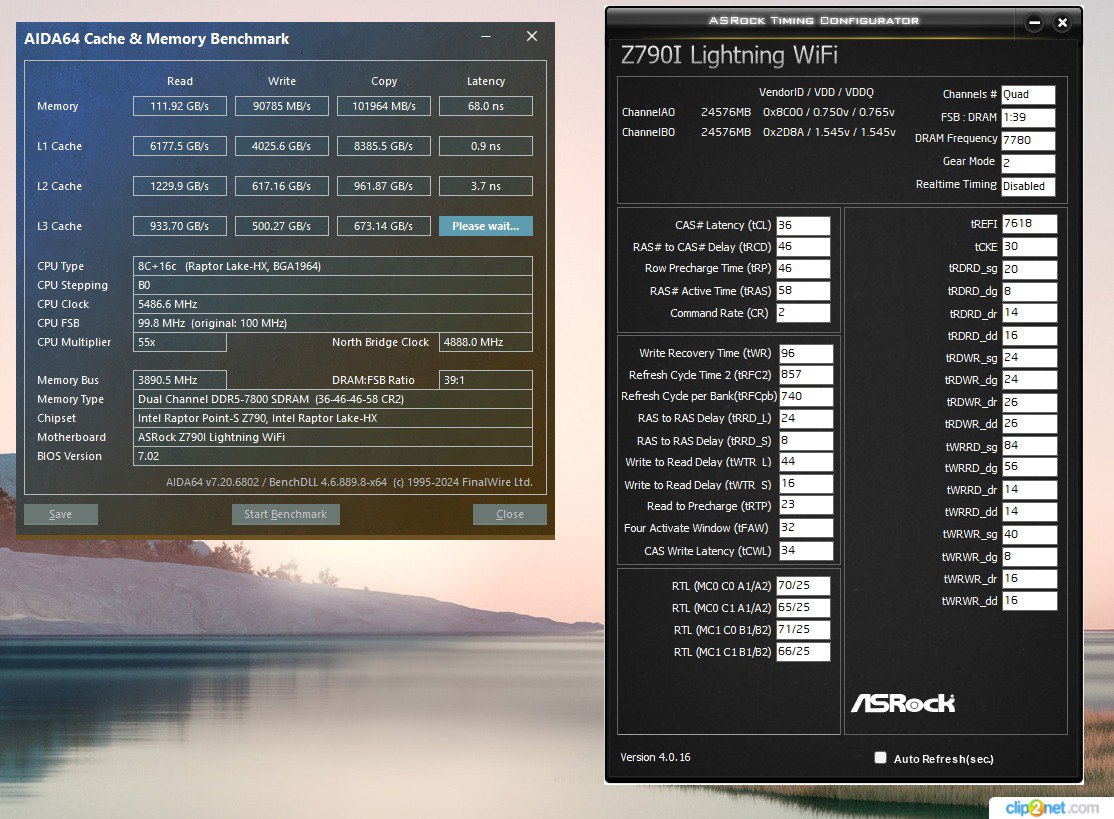1114x819 pixels.
Task: Click the CPU Clock 5486.6 MHz field
Action: 332,304
